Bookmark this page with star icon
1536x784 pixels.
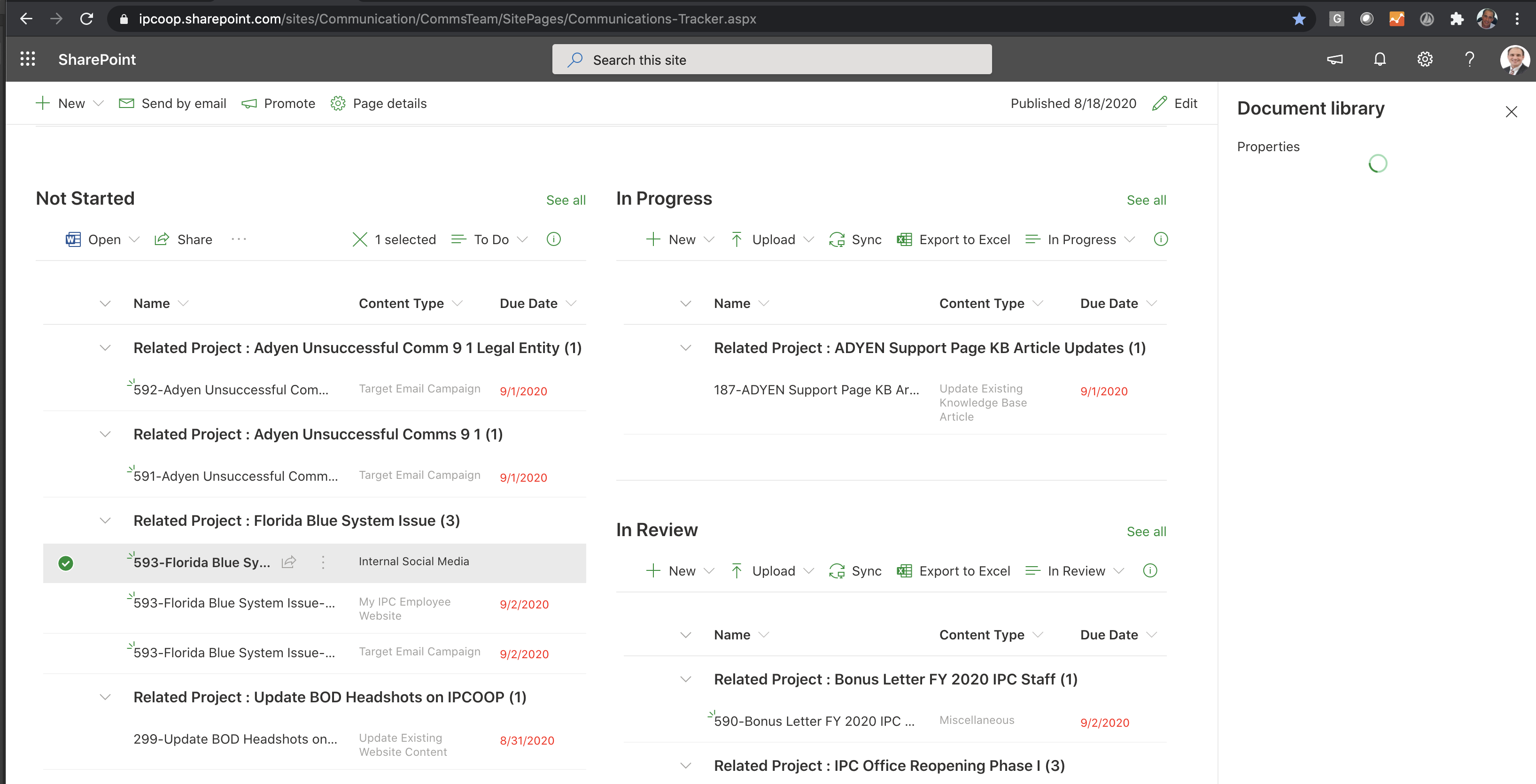(x=1299, y=19)
